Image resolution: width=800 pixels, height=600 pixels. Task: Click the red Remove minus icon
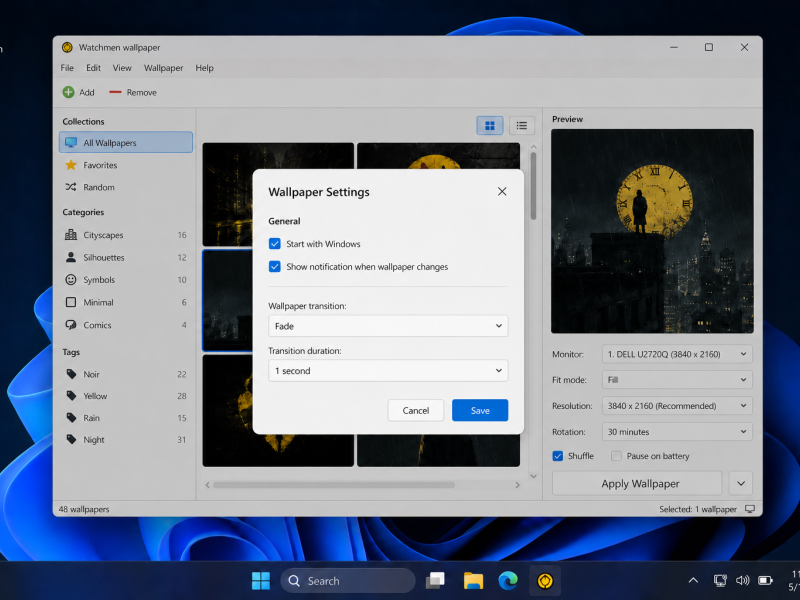point(115,92)
